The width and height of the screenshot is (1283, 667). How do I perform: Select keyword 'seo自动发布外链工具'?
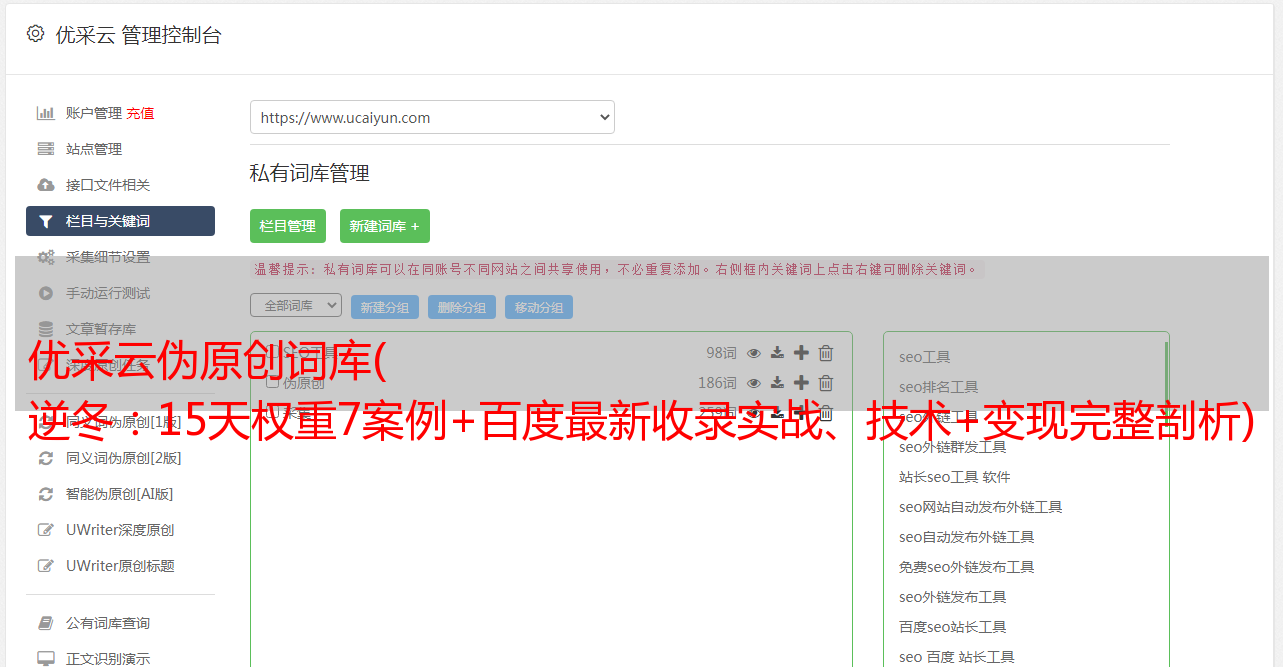pos(966,537)
